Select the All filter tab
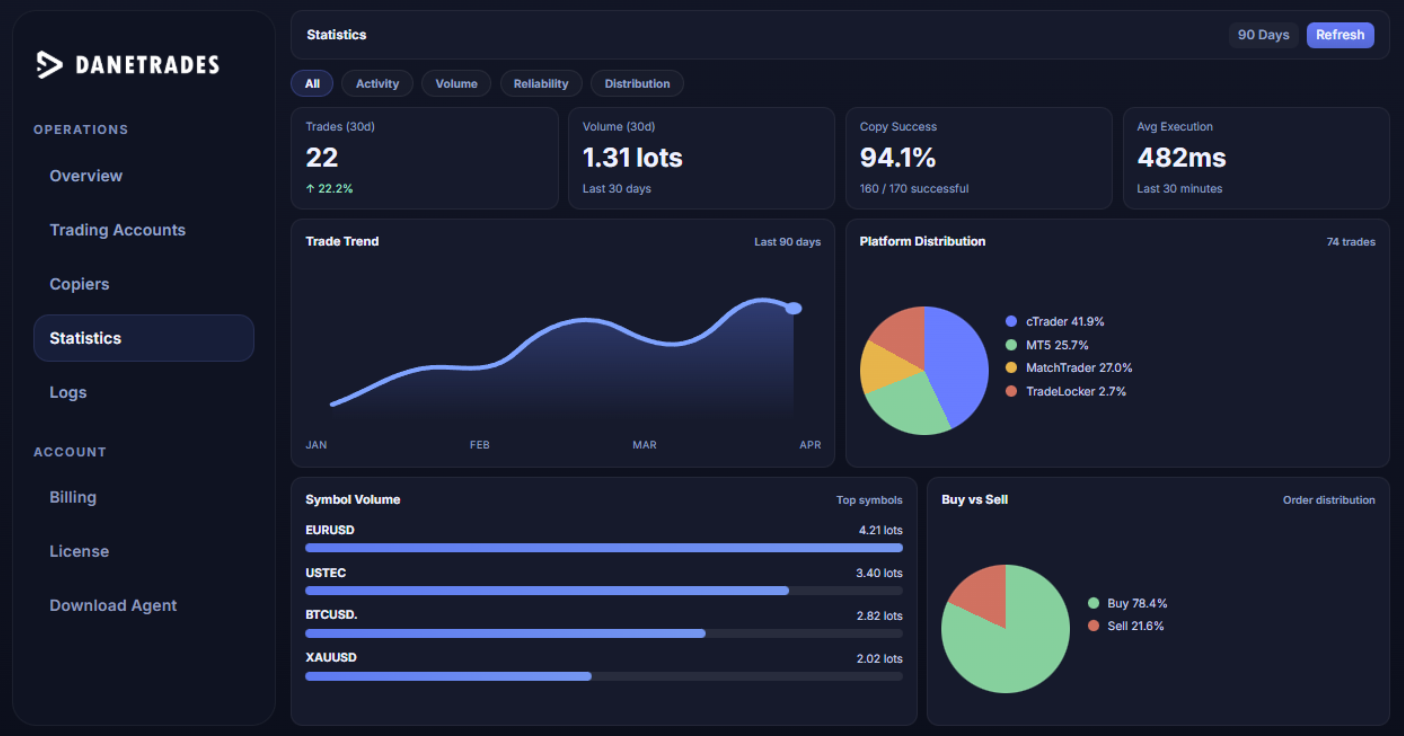1404x736 pixels. [x=312, y=84]
